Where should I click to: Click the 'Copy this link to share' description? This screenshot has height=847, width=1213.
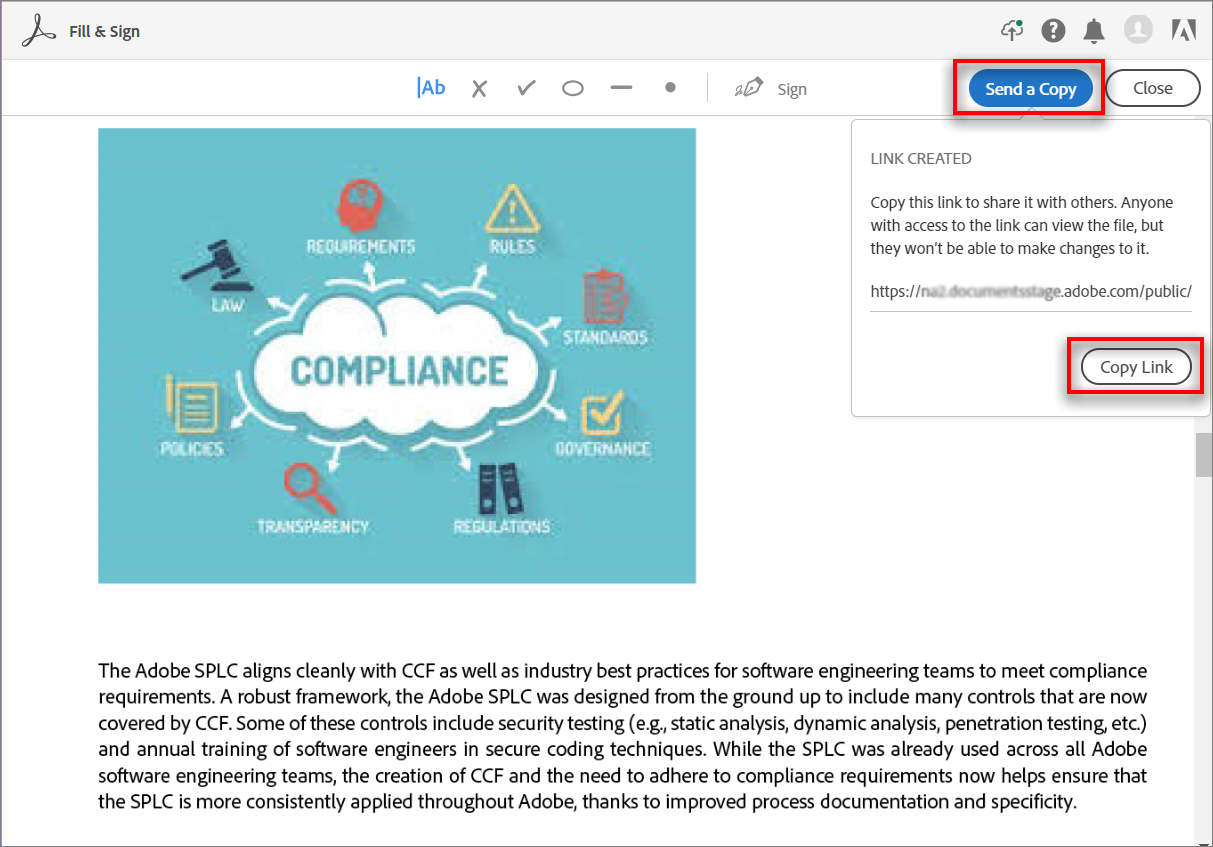click(x=1022, y=225)
